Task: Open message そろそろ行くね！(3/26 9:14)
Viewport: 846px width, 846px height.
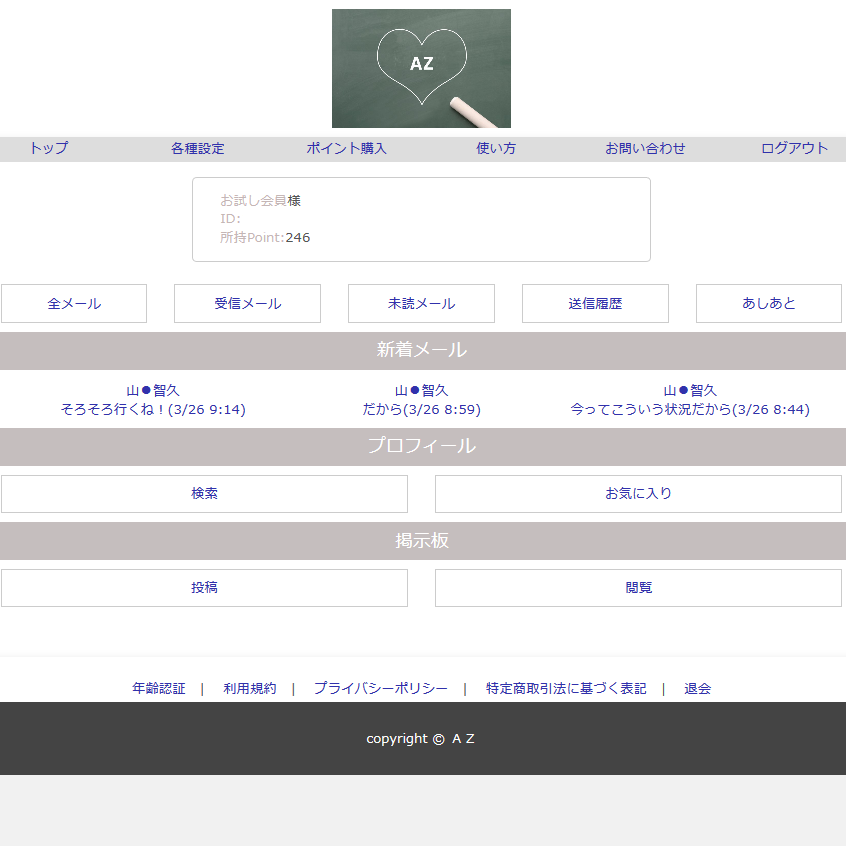Action: pyautogui.click(x=153, y=410)
